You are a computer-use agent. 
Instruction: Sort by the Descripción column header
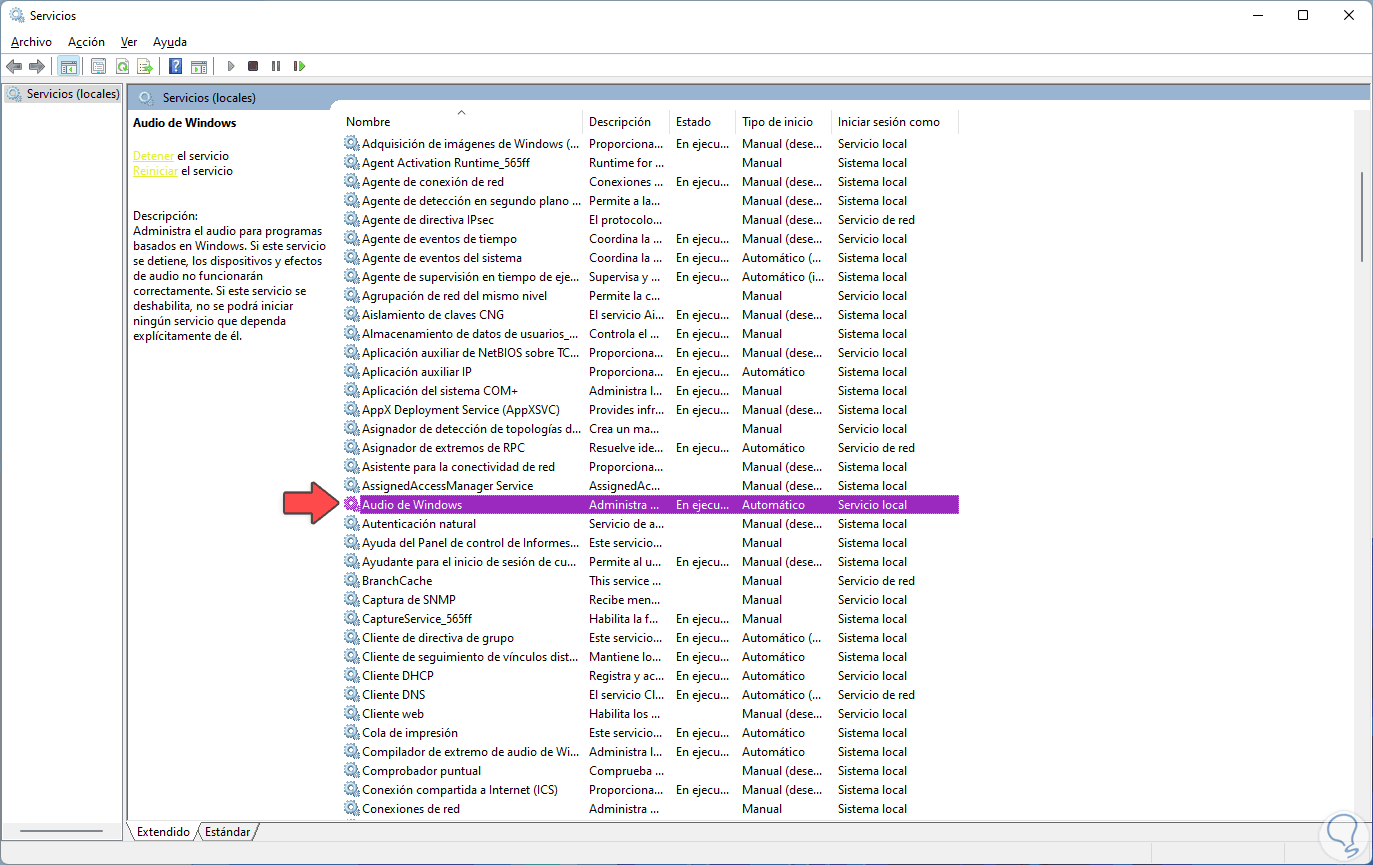coord(626,122)
